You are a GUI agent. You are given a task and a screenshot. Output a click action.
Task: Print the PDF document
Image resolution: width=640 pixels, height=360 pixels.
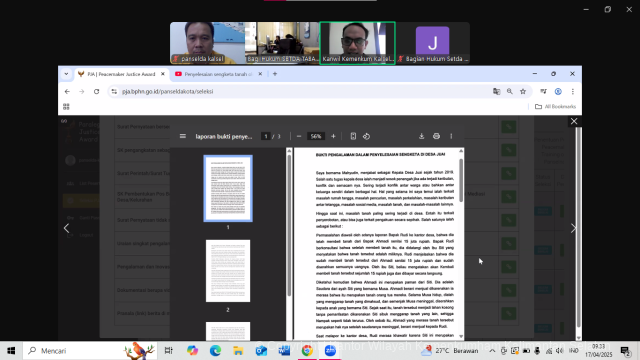coord(436,136)
